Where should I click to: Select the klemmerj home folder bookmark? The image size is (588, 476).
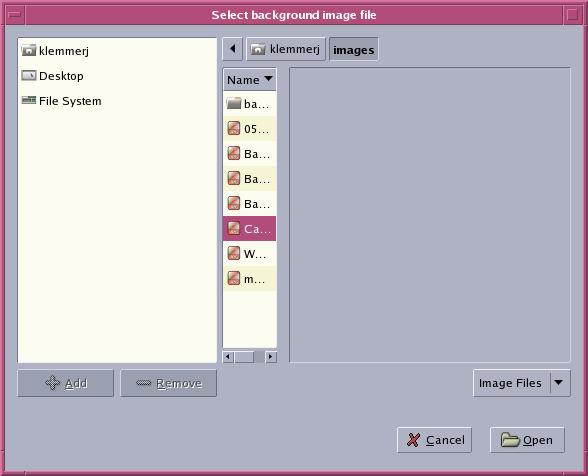tap(56, 51)
